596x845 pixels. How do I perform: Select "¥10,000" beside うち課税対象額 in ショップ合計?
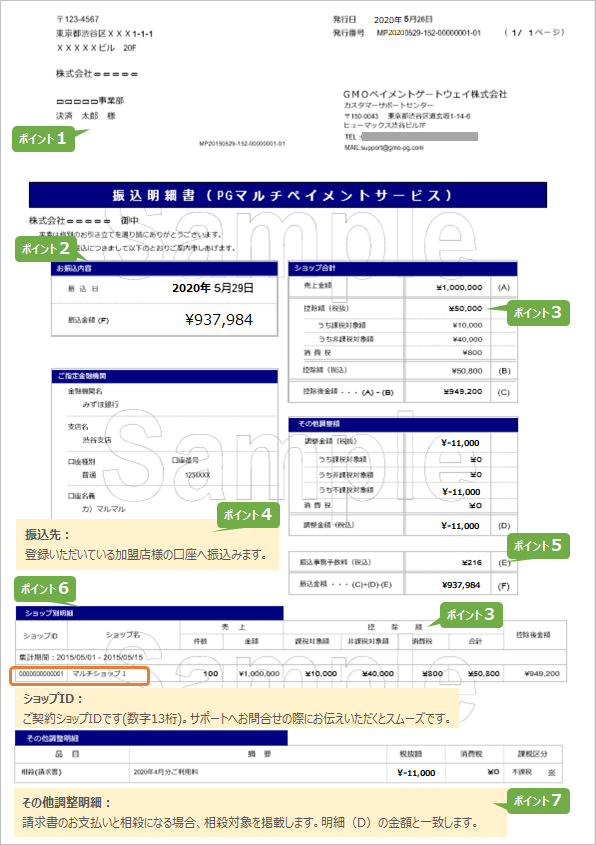pyautogui.click(x=468, y=325)
